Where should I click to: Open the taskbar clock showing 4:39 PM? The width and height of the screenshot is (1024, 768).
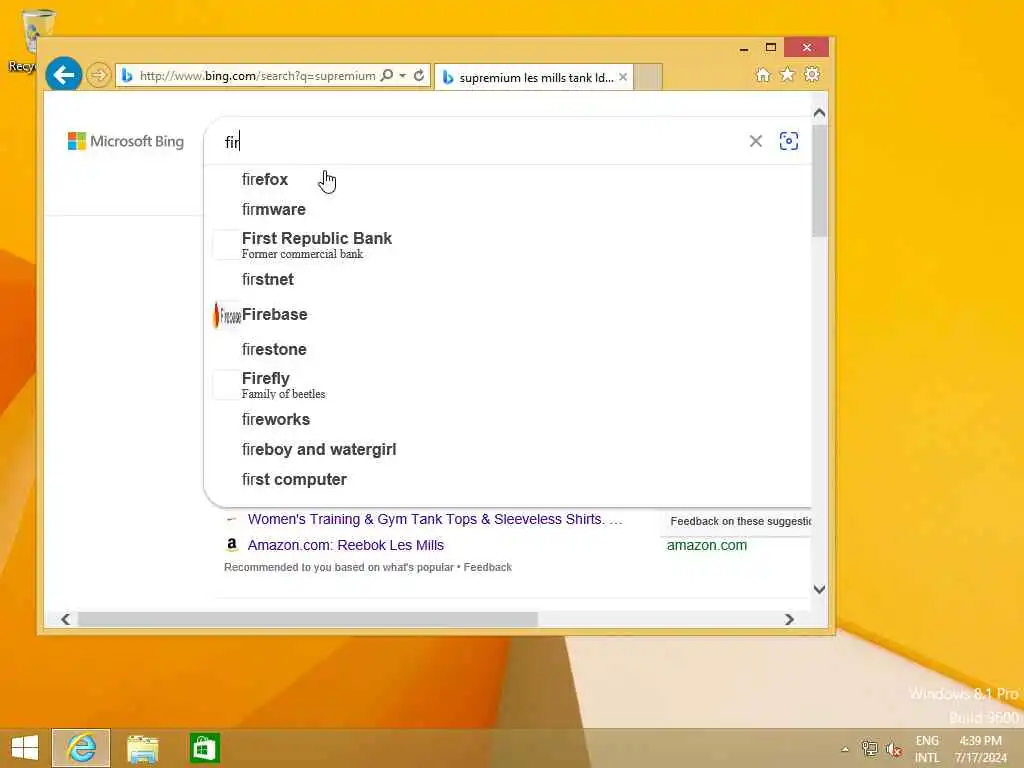click(981, 749)
